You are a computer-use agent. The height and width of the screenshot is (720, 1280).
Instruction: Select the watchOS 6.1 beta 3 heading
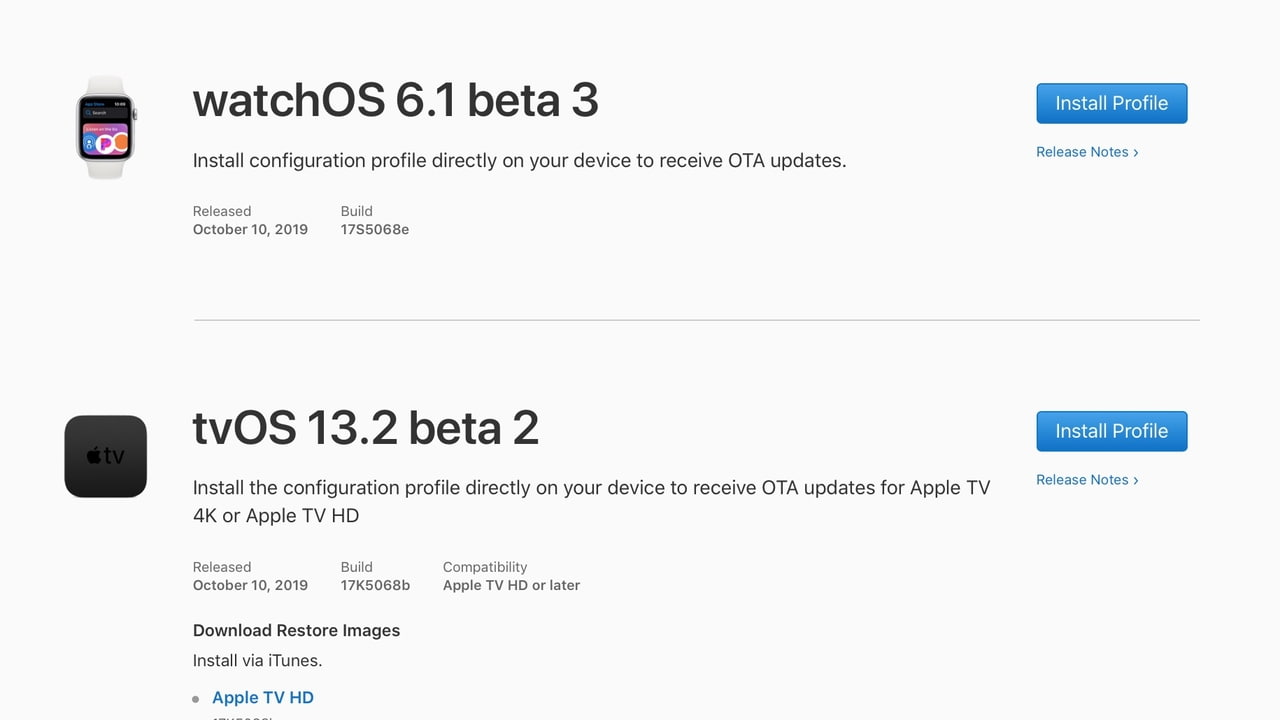pyautogui.click(x=395, y=100)
